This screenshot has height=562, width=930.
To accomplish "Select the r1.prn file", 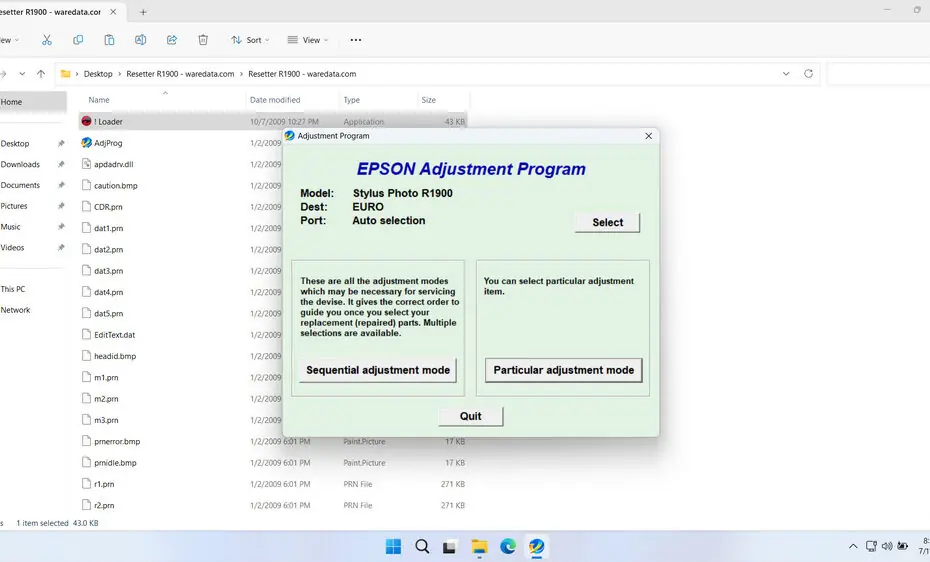I will click(x=104, y=484).
